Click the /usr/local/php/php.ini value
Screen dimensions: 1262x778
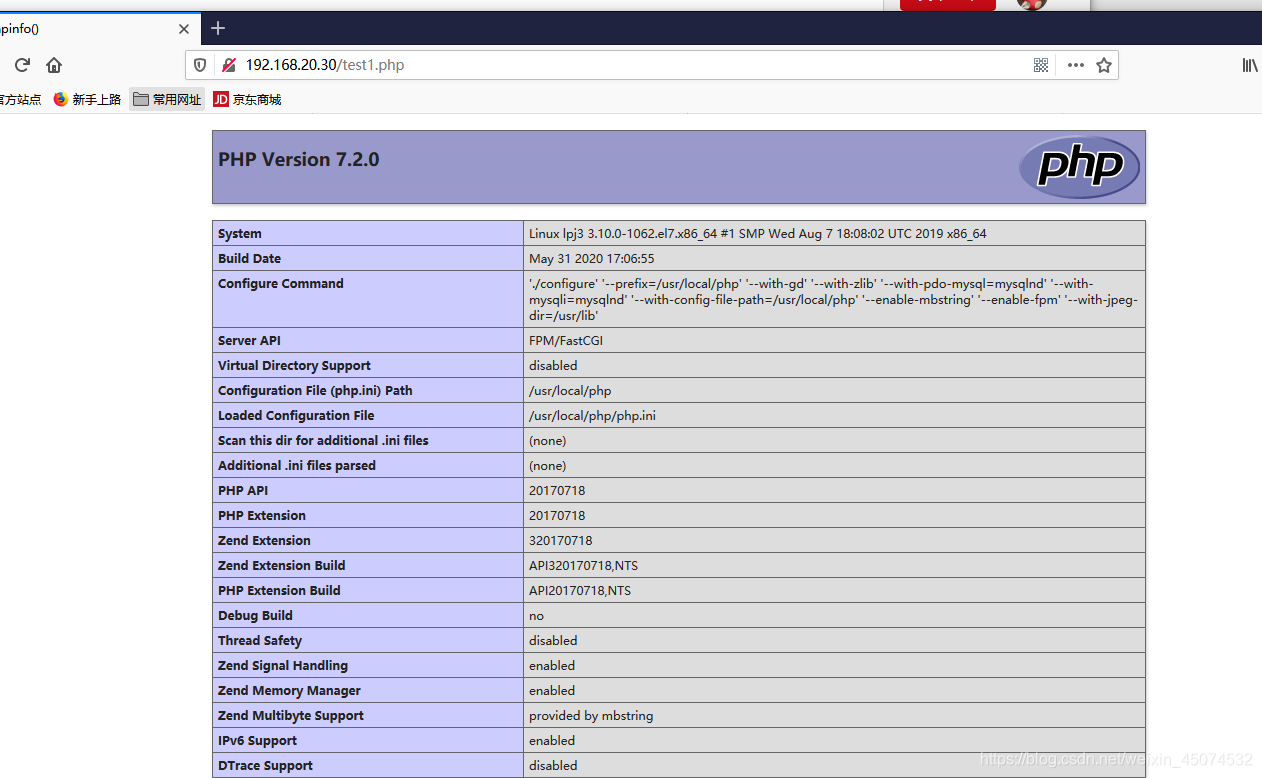(592, 416)
